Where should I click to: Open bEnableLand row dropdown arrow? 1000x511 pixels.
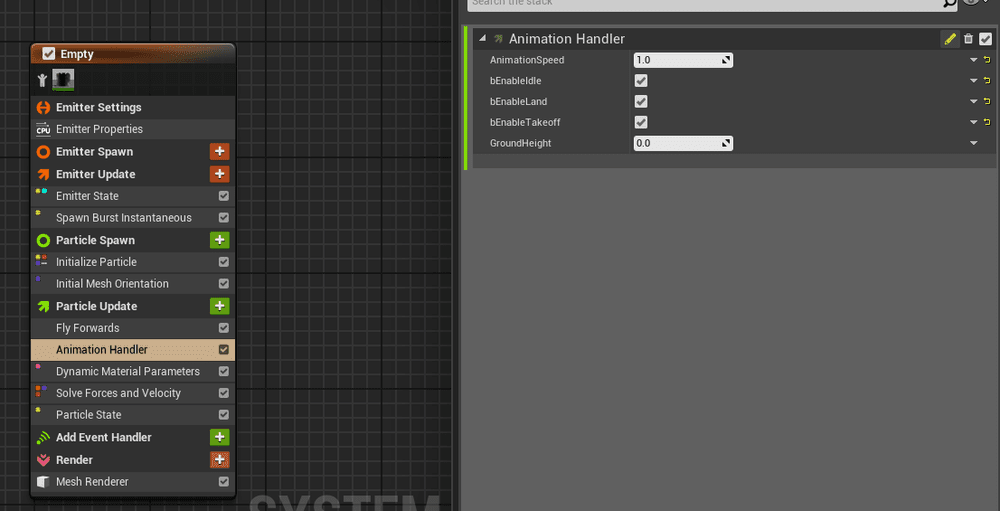click(973, 102)
